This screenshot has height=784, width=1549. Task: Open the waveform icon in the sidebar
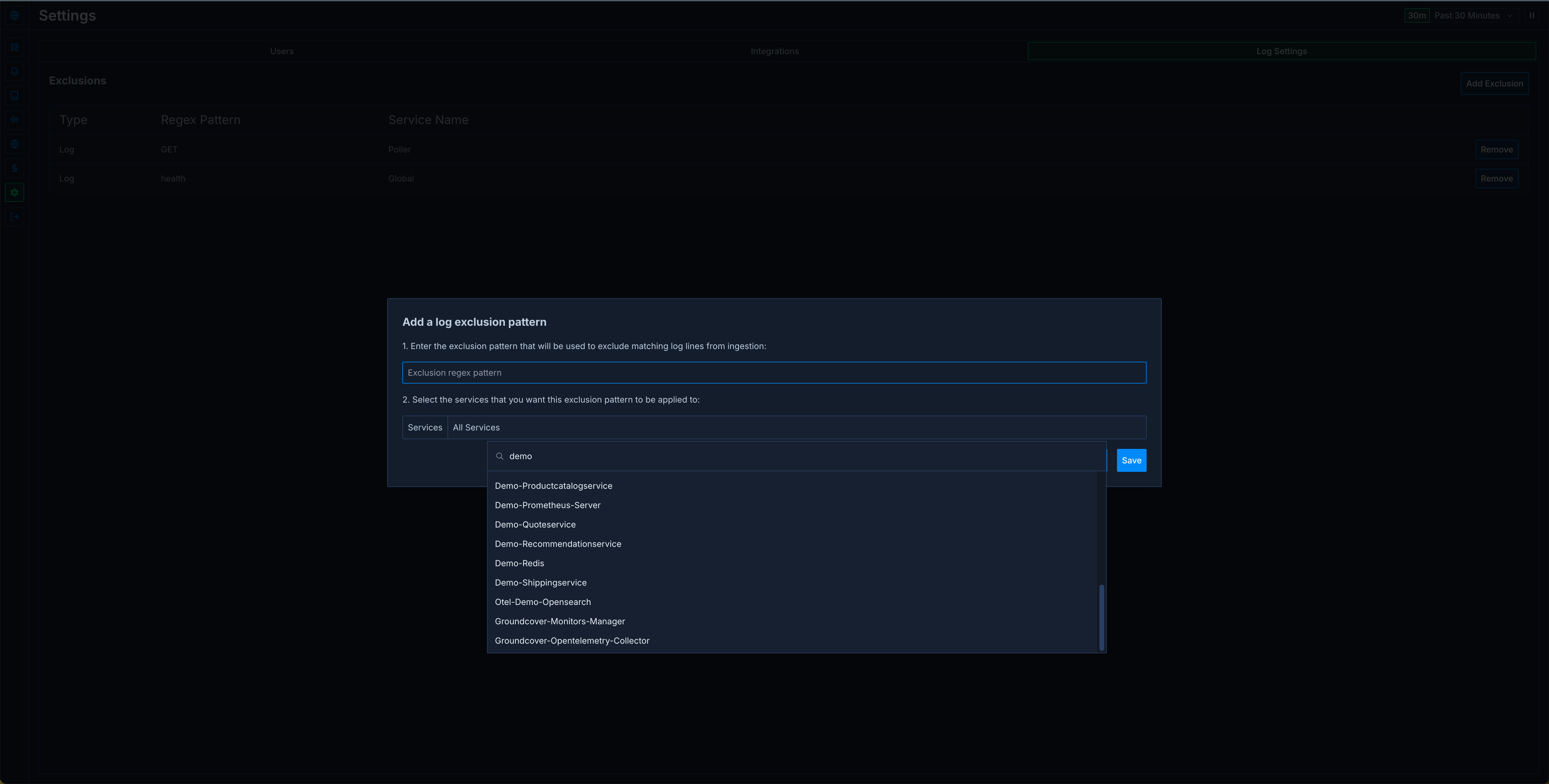pyautogui.click(x=15, y=120)
